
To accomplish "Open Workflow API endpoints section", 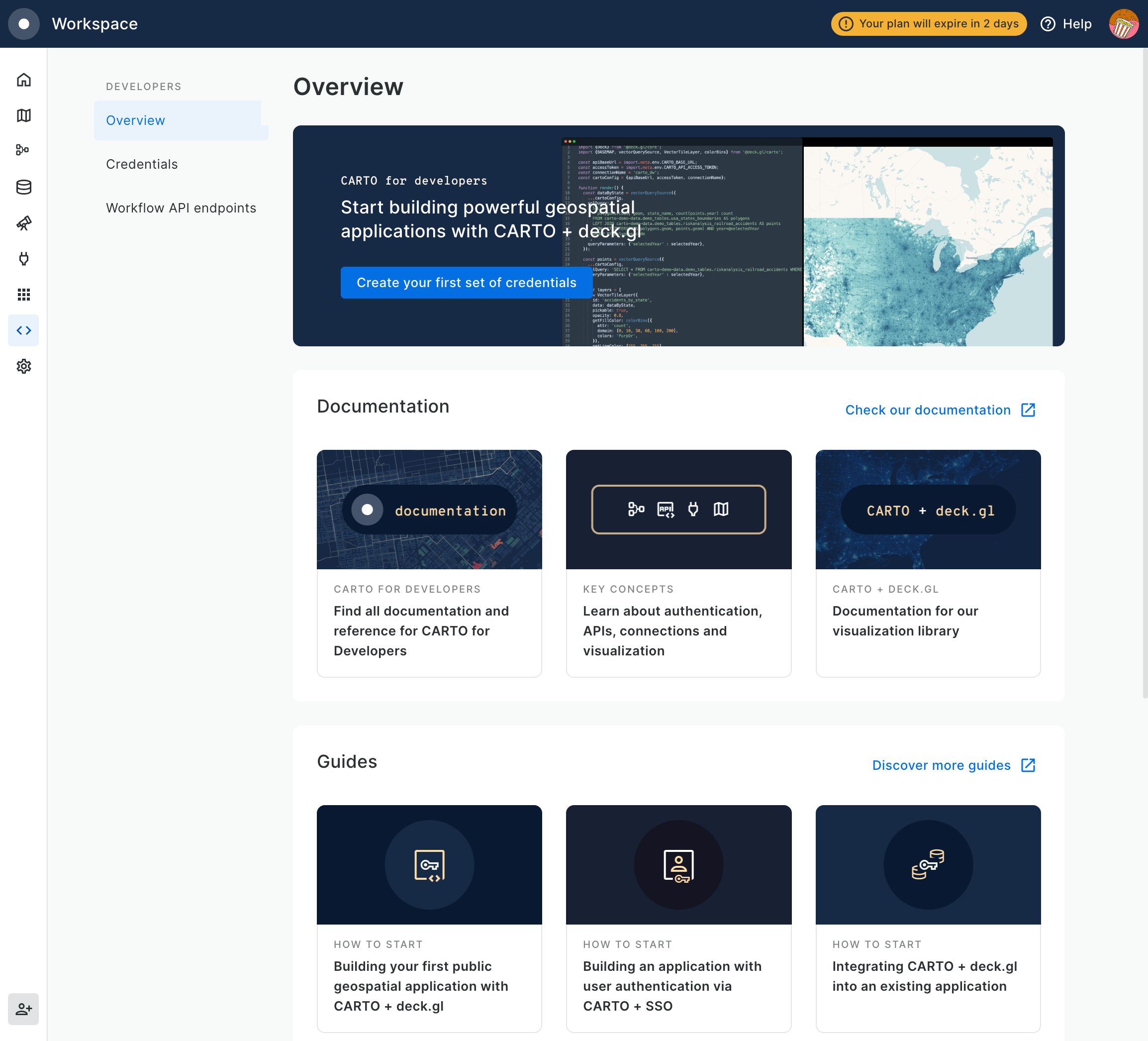I will [181, 208].
